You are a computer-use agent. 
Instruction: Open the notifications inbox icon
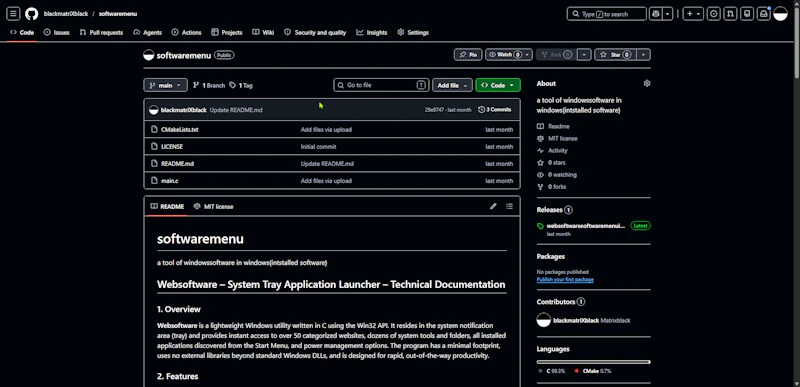coord(764,14)
